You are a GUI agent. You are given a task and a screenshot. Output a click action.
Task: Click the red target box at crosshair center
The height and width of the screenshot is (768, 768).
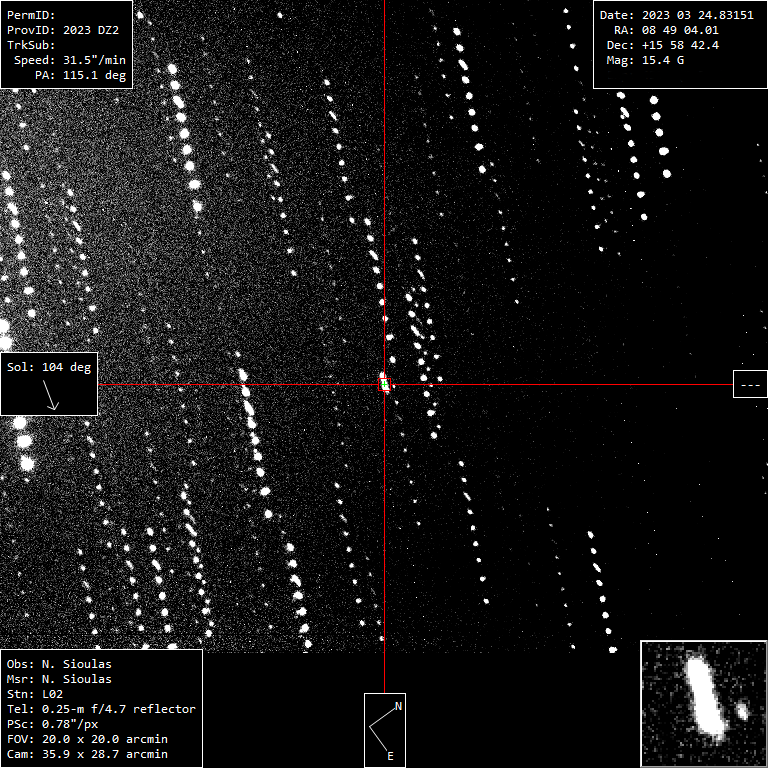[x=384, y=384]
